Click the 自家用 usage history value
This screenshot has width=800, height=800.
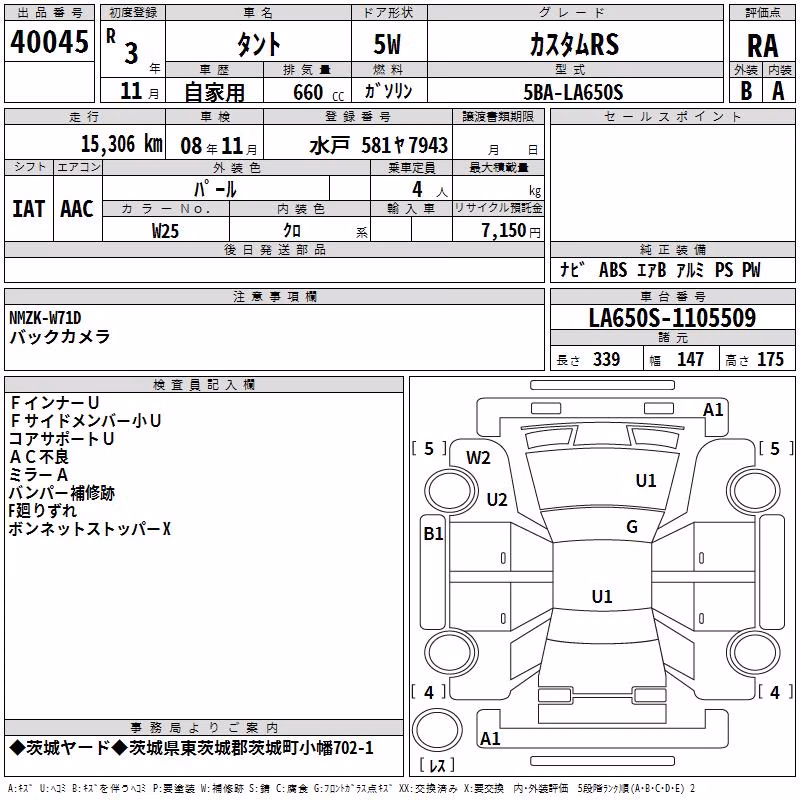point(214,92)
